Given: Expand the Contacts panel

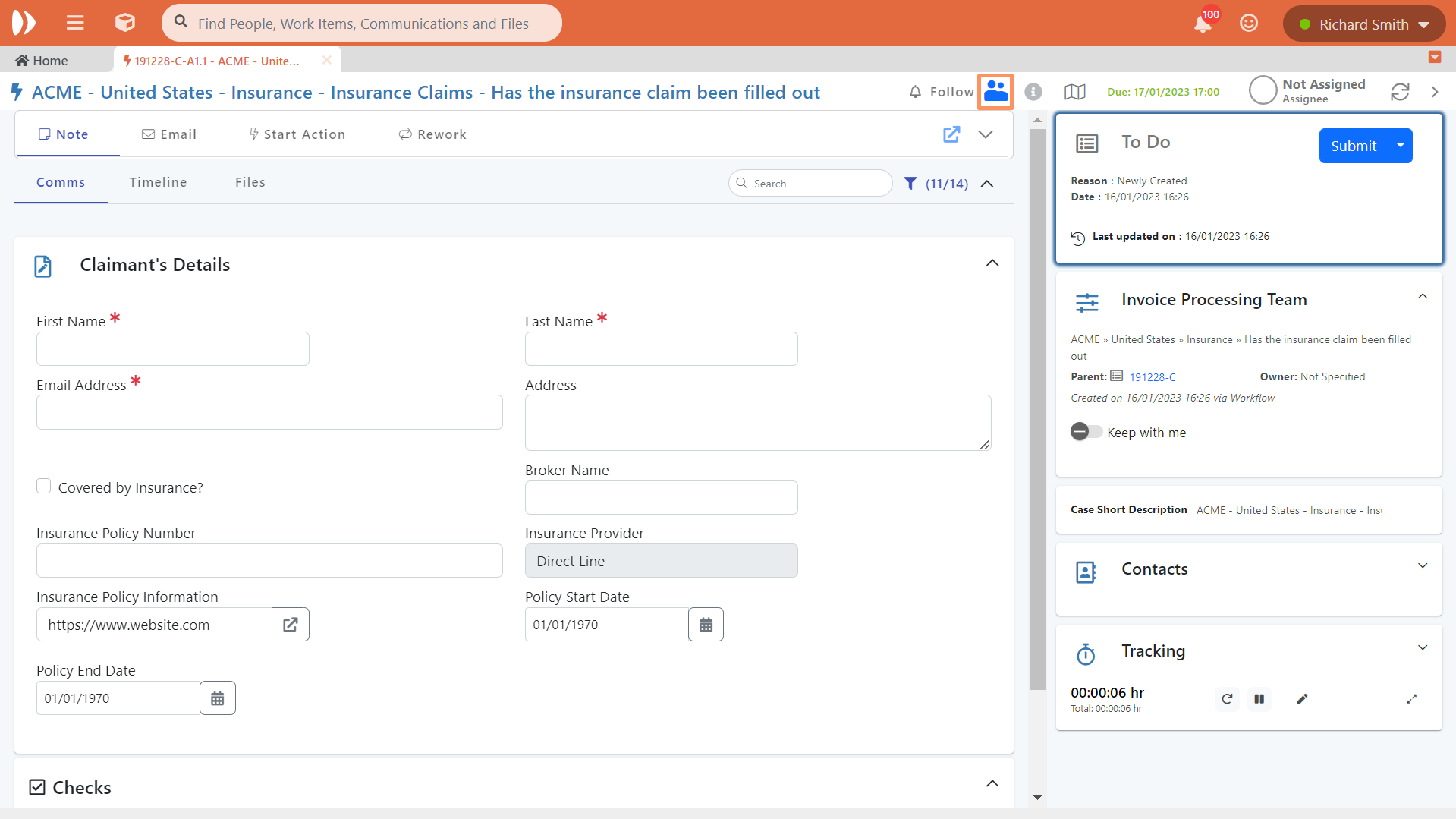Looking at the screenshot, I should click(1423, 566).
